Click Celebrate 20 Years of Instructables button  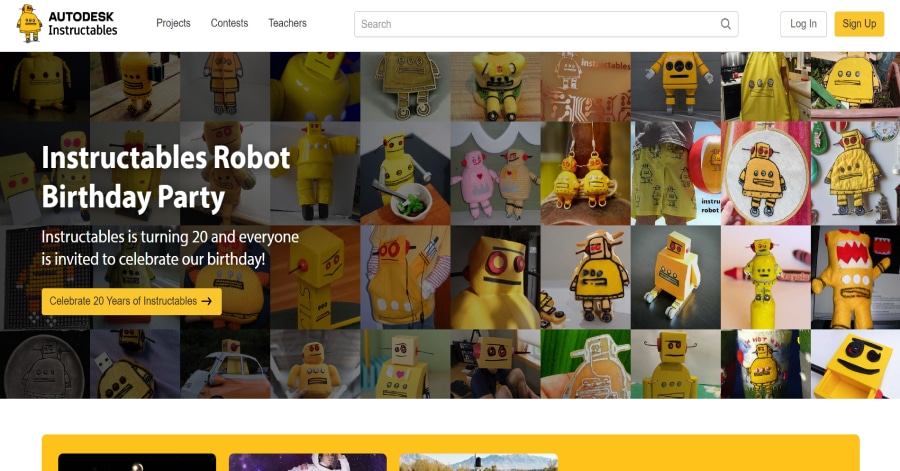[131, 301]
